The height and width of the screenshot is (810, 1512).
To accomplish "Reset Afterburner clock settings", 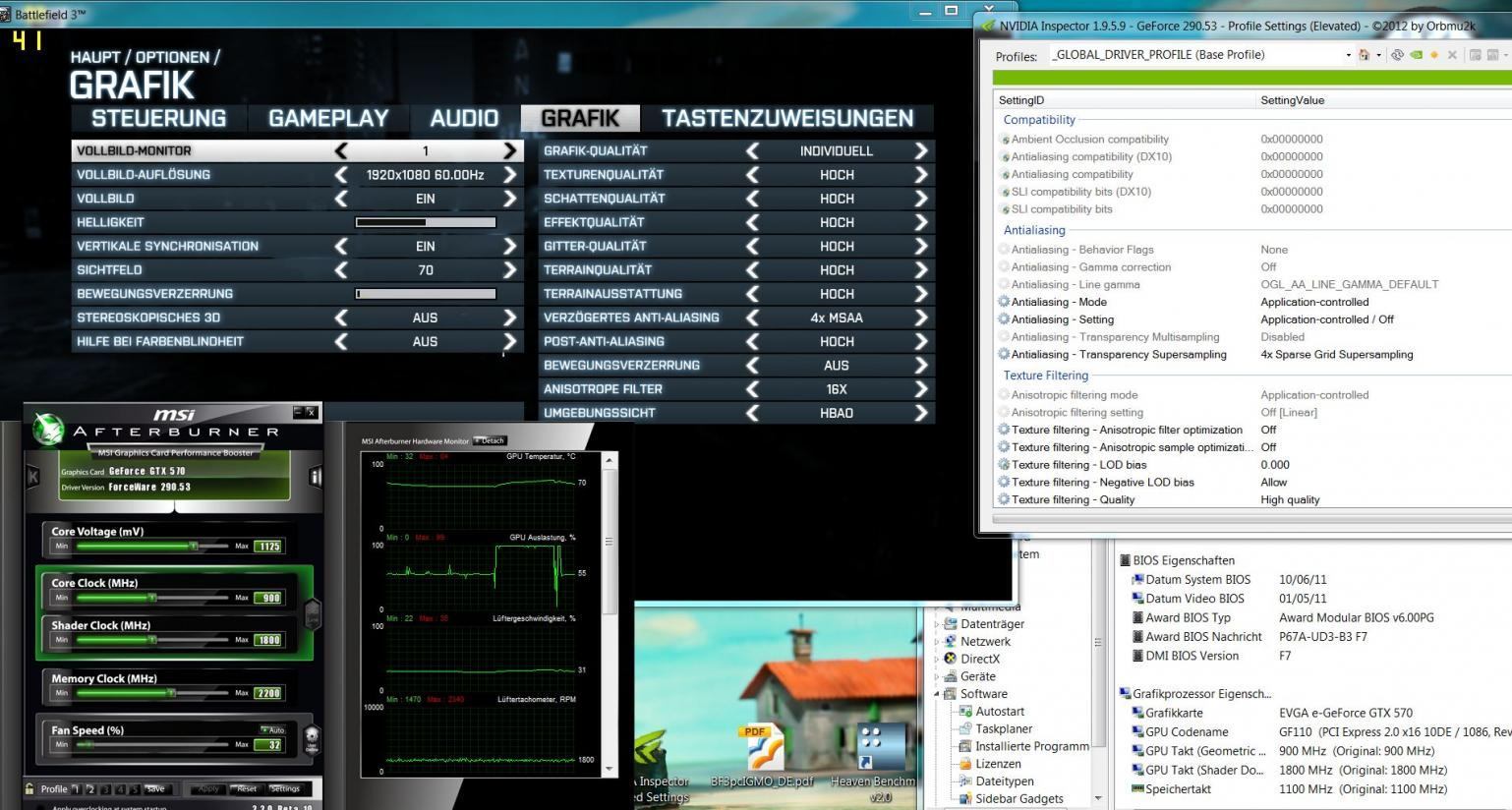I will pyautogui.click(x=247, y=788).
